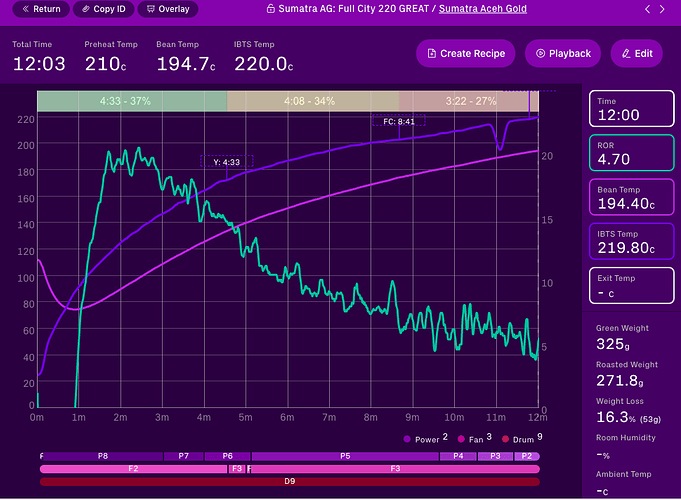Click the FC: 8:41 first crack marker

click(398, 121)
